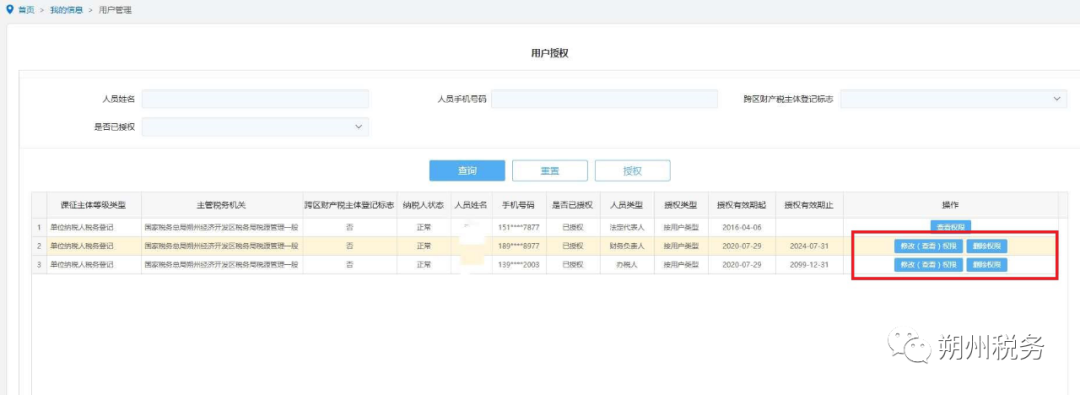Click the 手机号码 column header
1080x395 pixels.
pyautogui.click(x=519, y=205)
